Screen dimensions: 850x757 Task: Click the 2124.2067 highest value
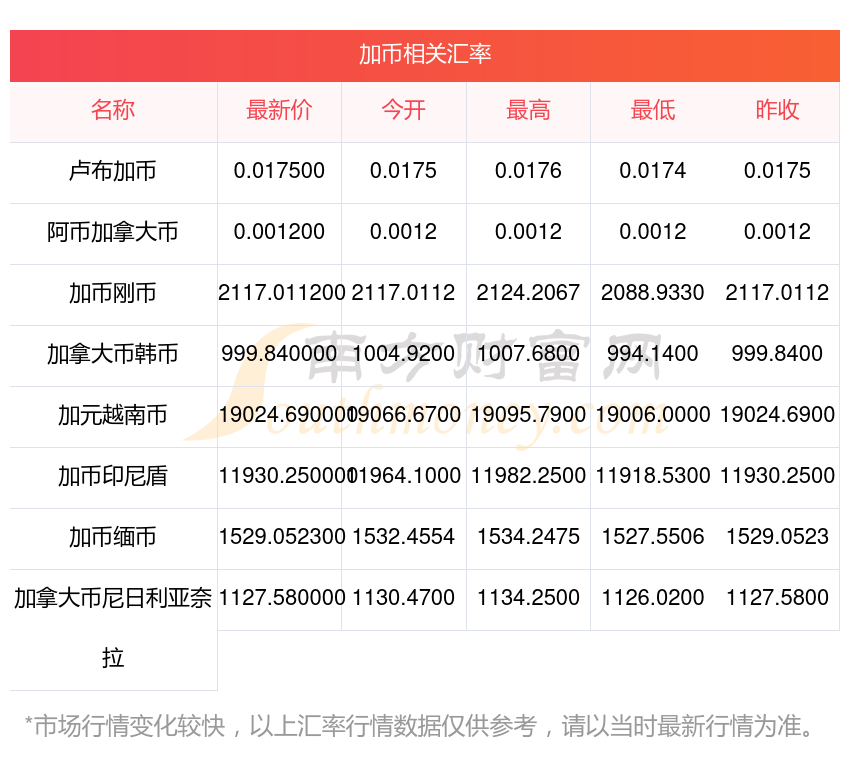pos(528,293)
